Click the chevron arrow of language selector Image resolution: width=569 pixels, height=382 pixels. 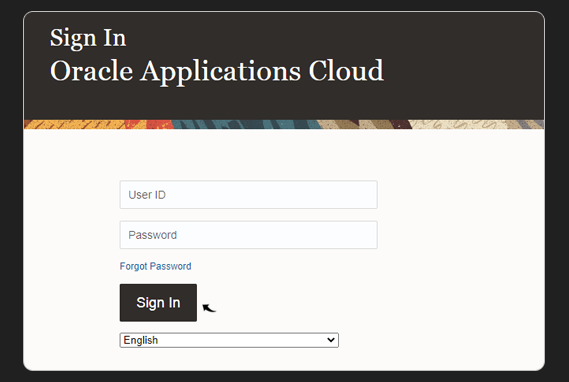331,340
